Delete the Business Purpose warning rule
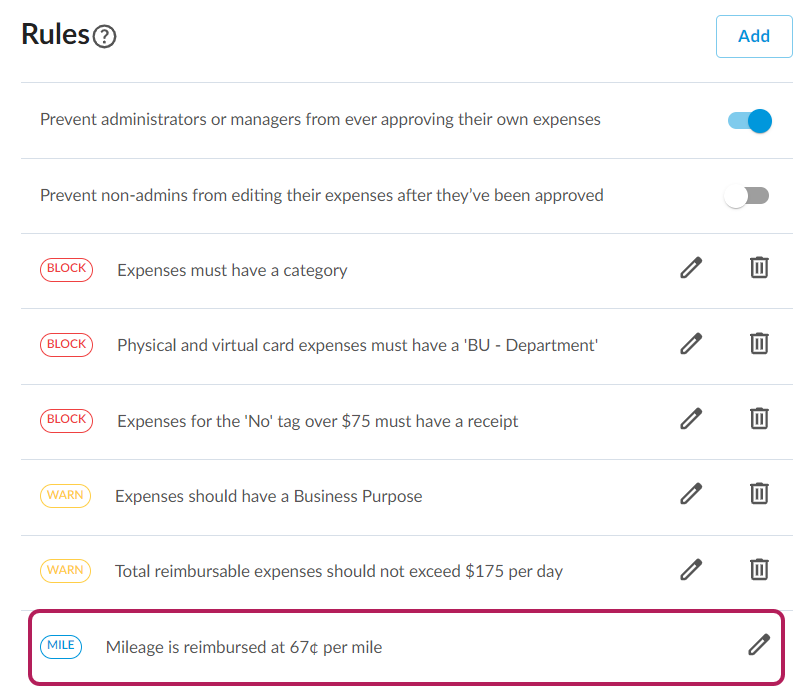This screenshot has width=806, height=697. [759, 493]
